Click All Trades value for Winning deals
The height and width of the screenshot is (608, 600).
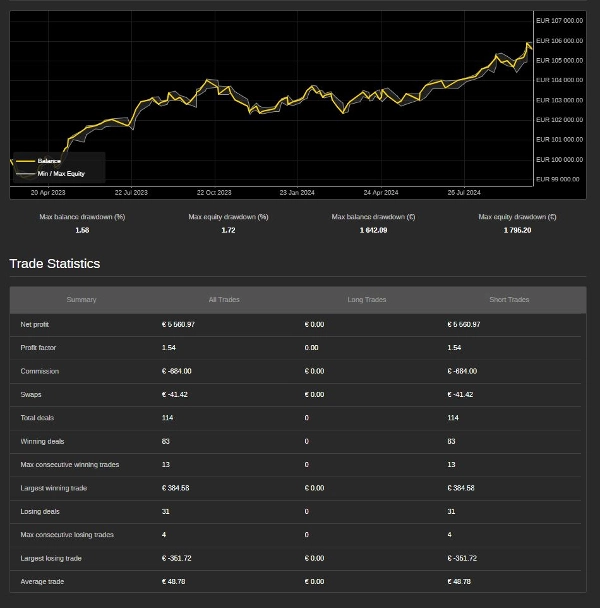point(166,441)
